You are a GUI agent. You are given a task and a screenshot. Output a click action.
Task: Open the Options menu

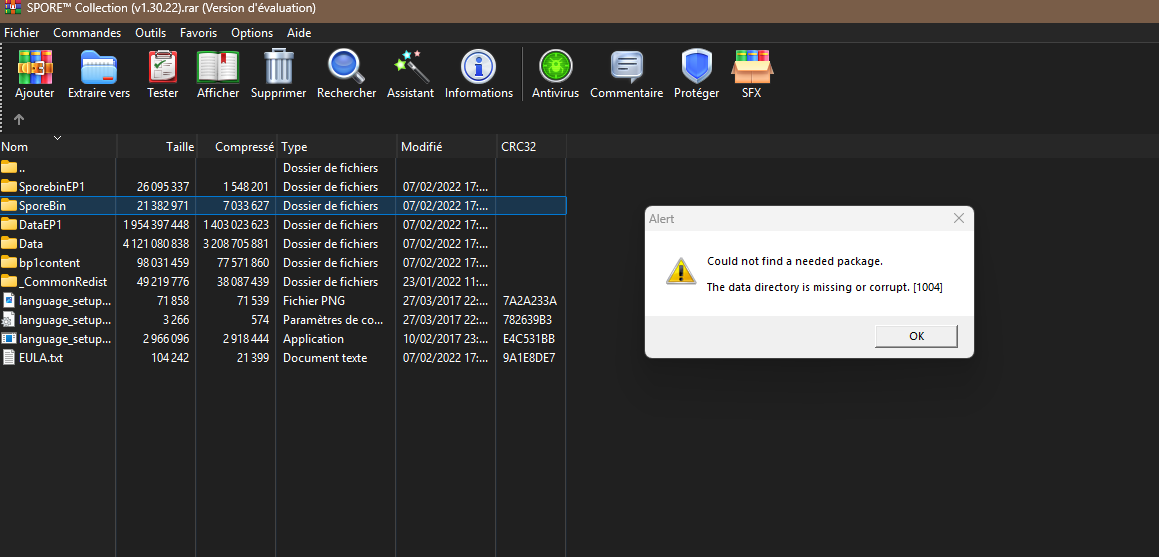tap(252, 33)
